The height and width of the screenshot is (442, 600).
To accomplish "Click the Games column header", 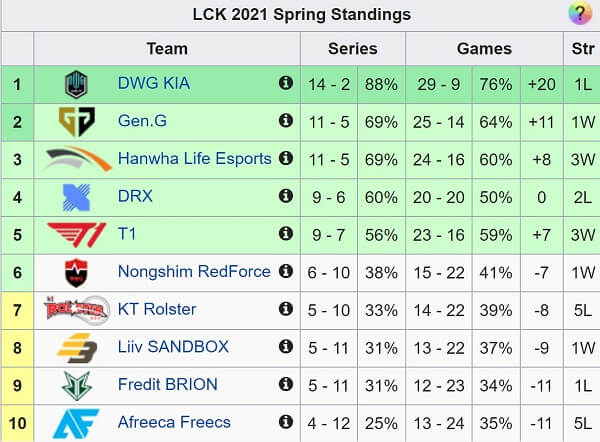I will click(484, 49).
